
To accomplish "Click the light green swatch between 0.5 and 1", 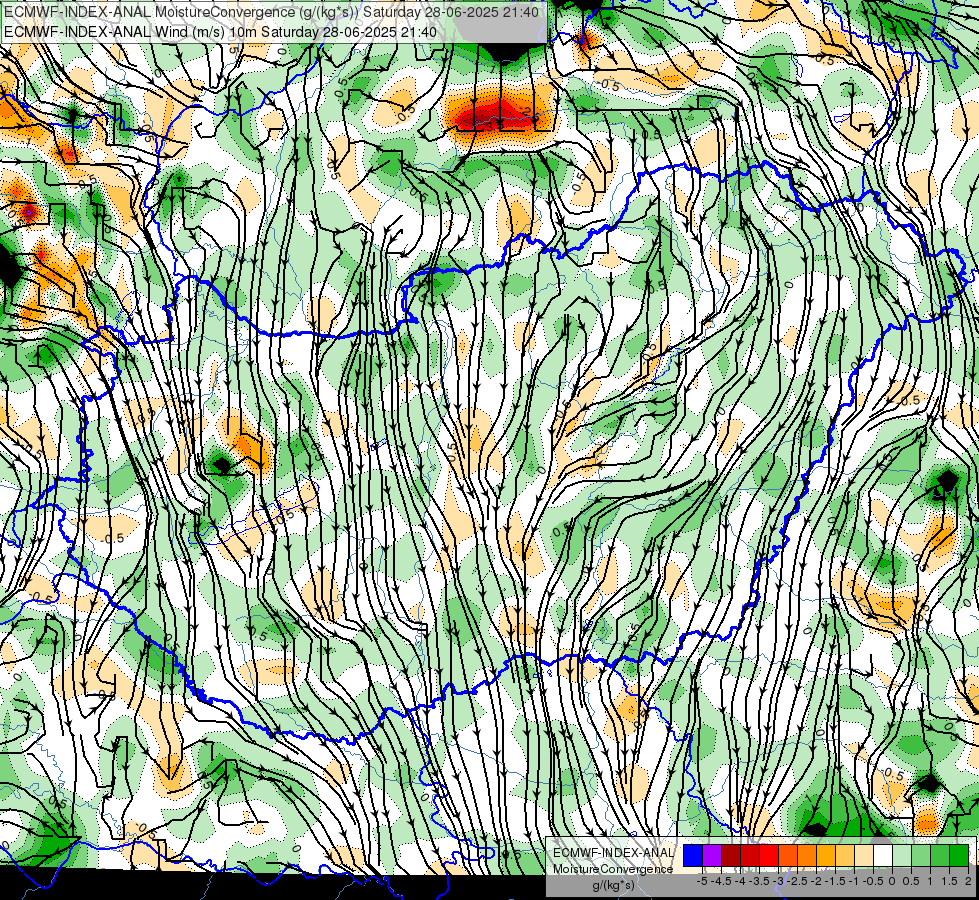I will point(921,856).
